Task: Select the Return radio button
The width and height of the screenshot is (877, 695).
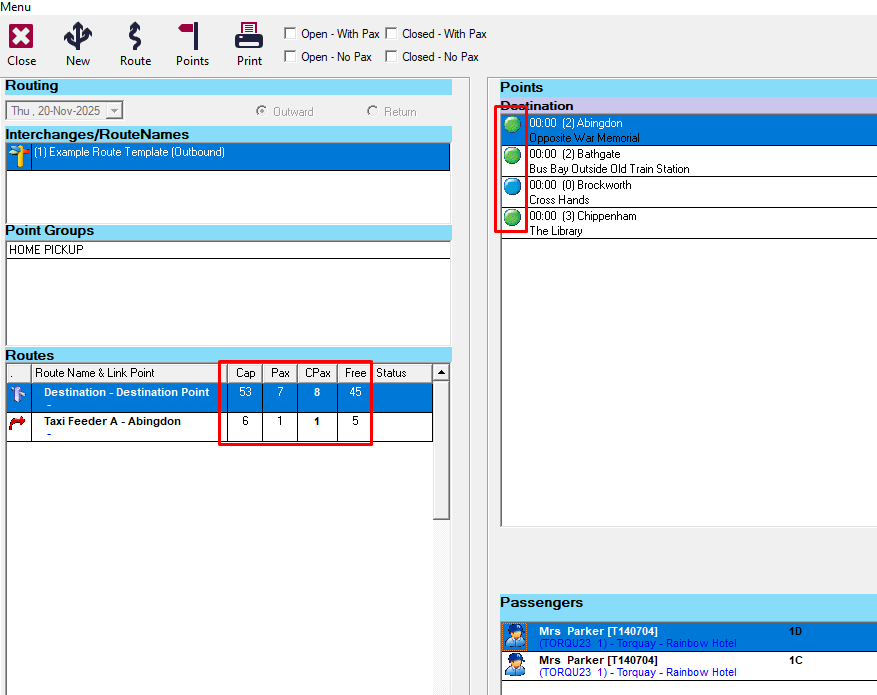Action: [x=373, y=112]
